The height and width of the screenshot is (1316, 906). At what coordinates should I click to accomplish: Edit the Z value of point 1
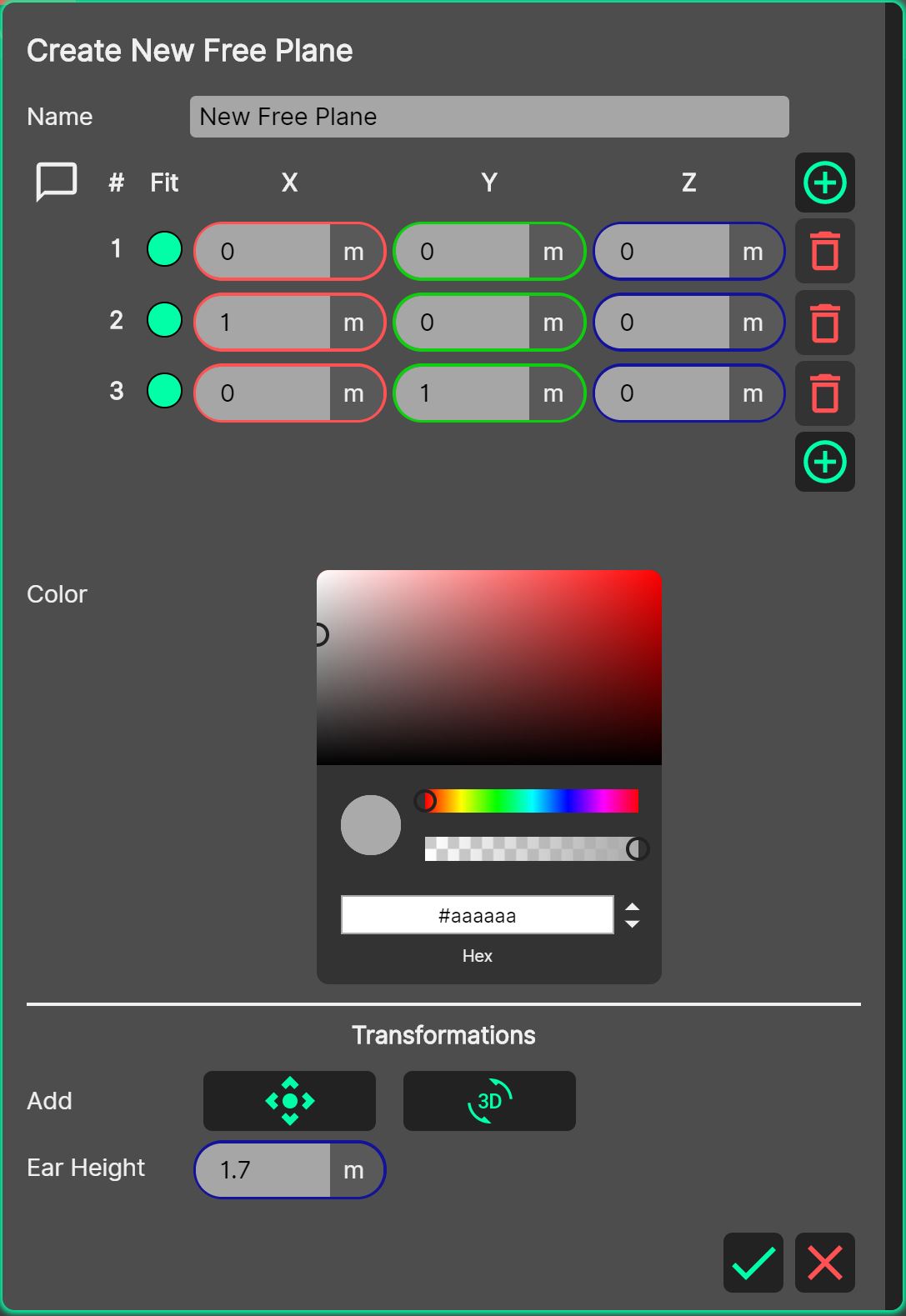tap(662, 252)
